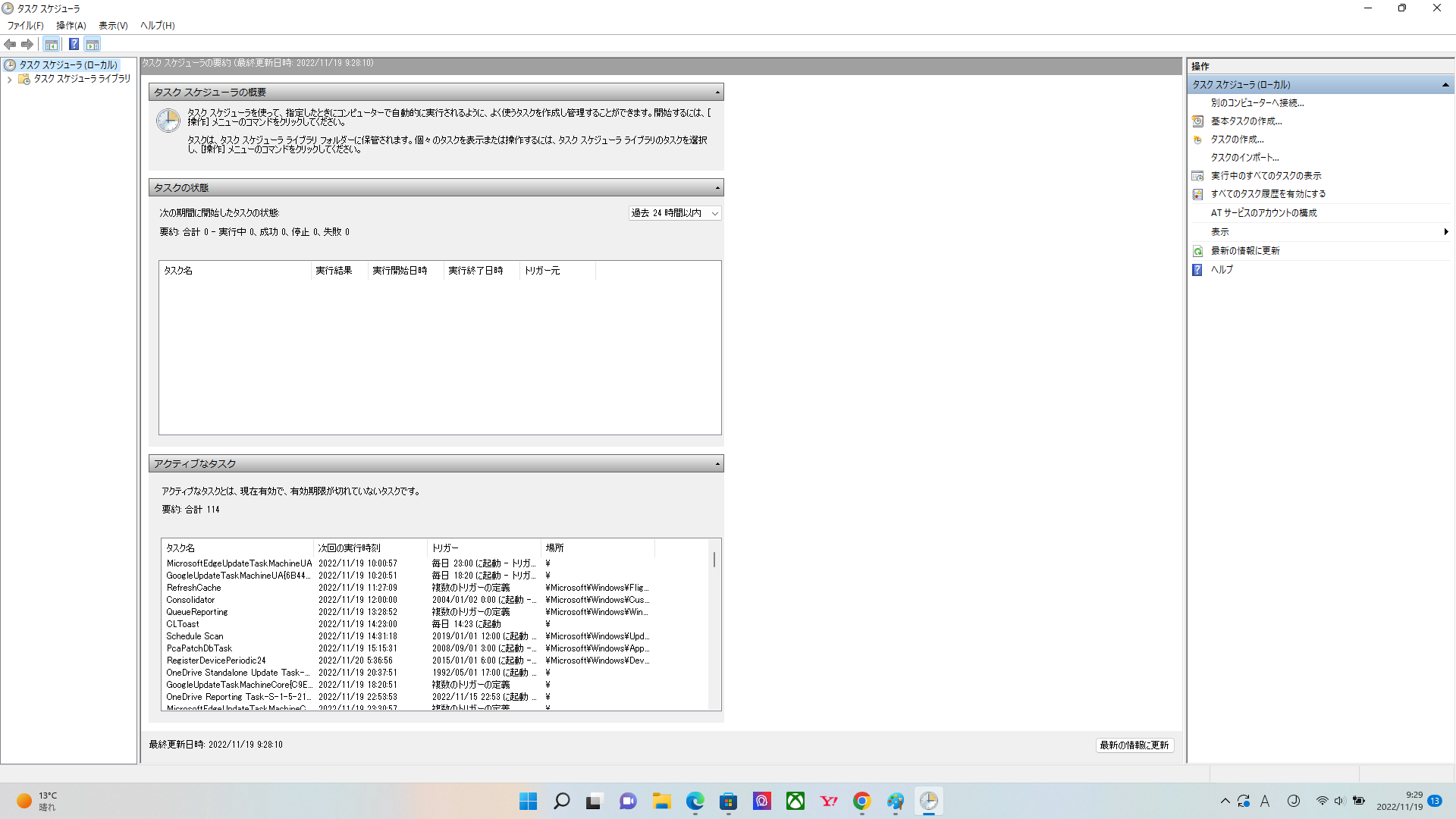Click the back arrow toolbar icon
The width and height of the screenshot is (1456, 819).
pos(10,44)
